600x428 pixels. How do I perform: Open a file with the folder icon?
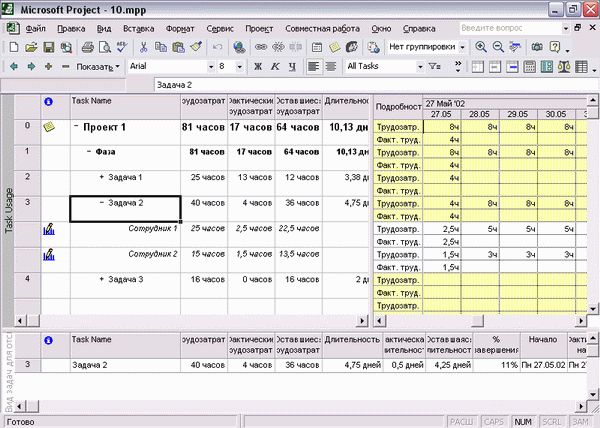coord(31,47)
